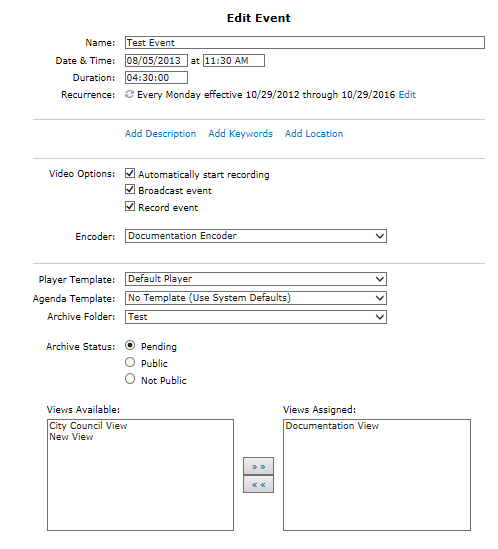Image resolution: width=498 pixels, height=549 pixels.
Task: Click the recurrence cycle icon
Action: tap(129, 95)
